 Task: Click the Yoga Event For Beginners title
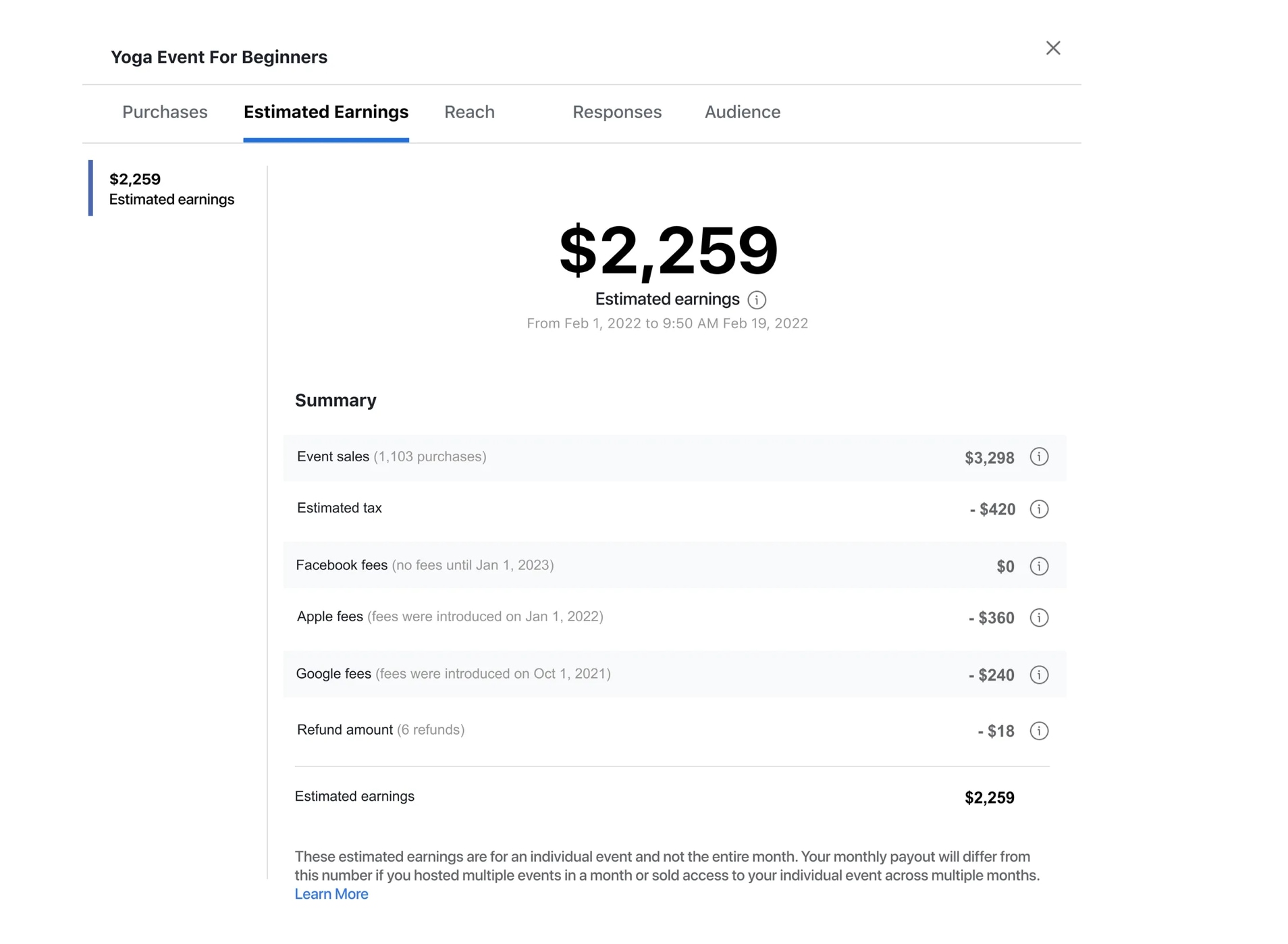tap(219, 57)
